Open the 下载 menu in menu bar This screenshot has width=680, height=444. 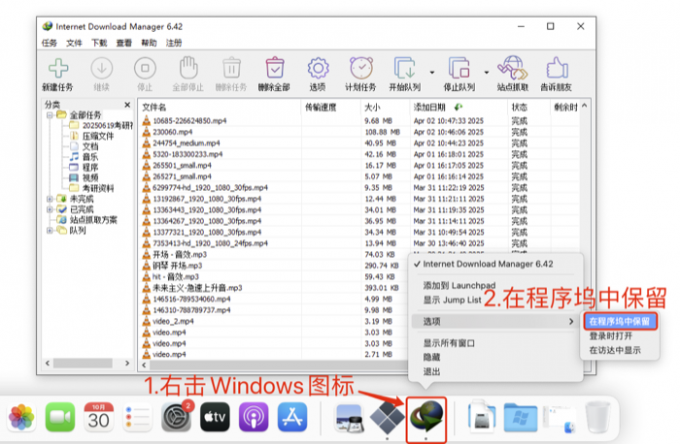[x=99, y=44]
